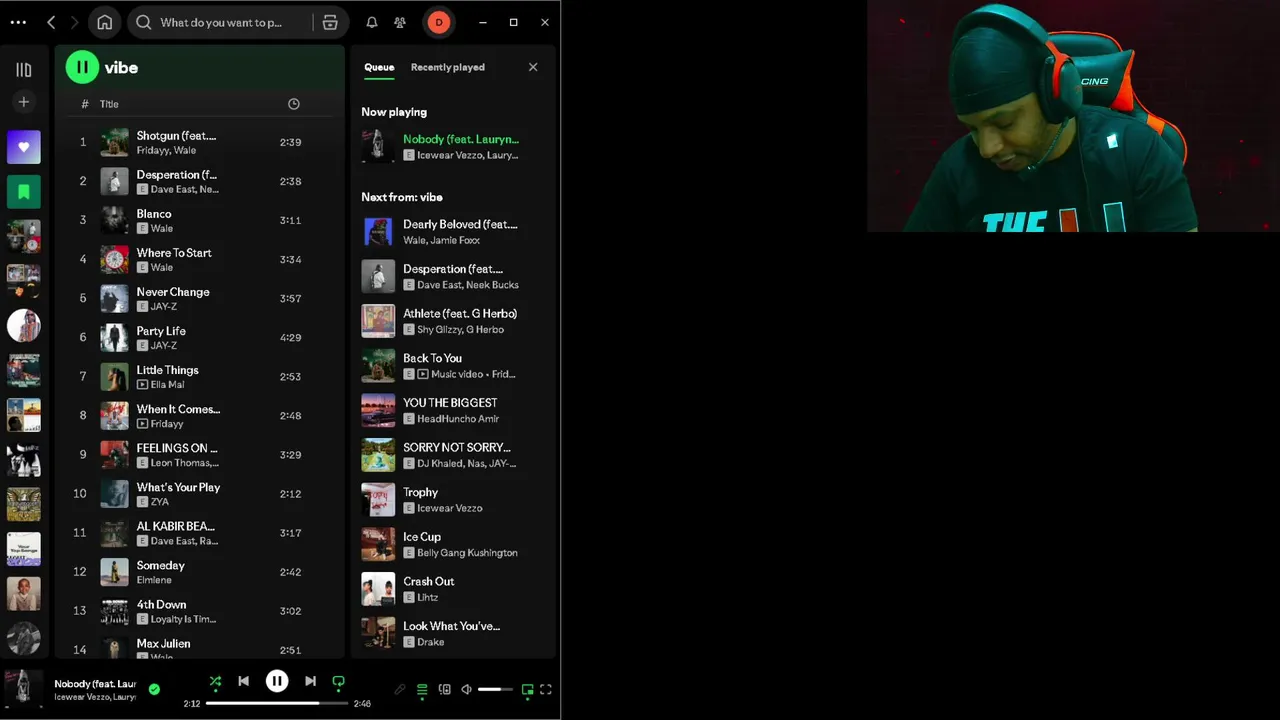Open artist link ZYA
Viewport: 1280px width, 720px height.
160,502
